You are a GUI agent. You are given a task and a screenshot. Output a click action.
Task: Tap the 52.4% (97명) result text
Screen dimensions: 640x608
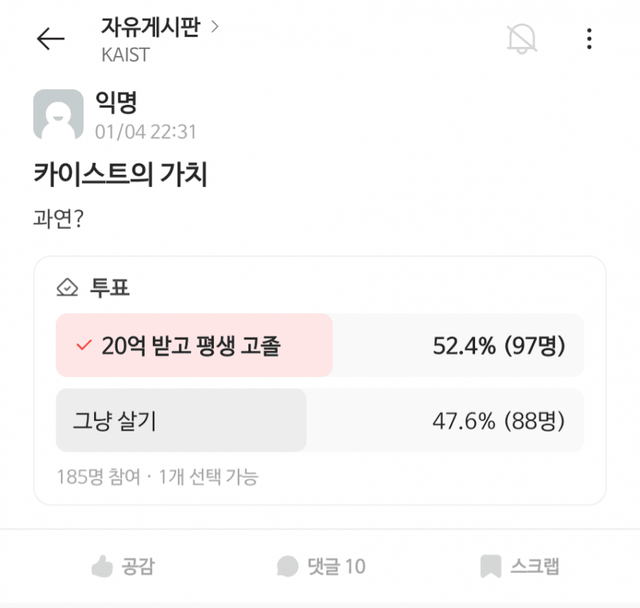point(499,346)
